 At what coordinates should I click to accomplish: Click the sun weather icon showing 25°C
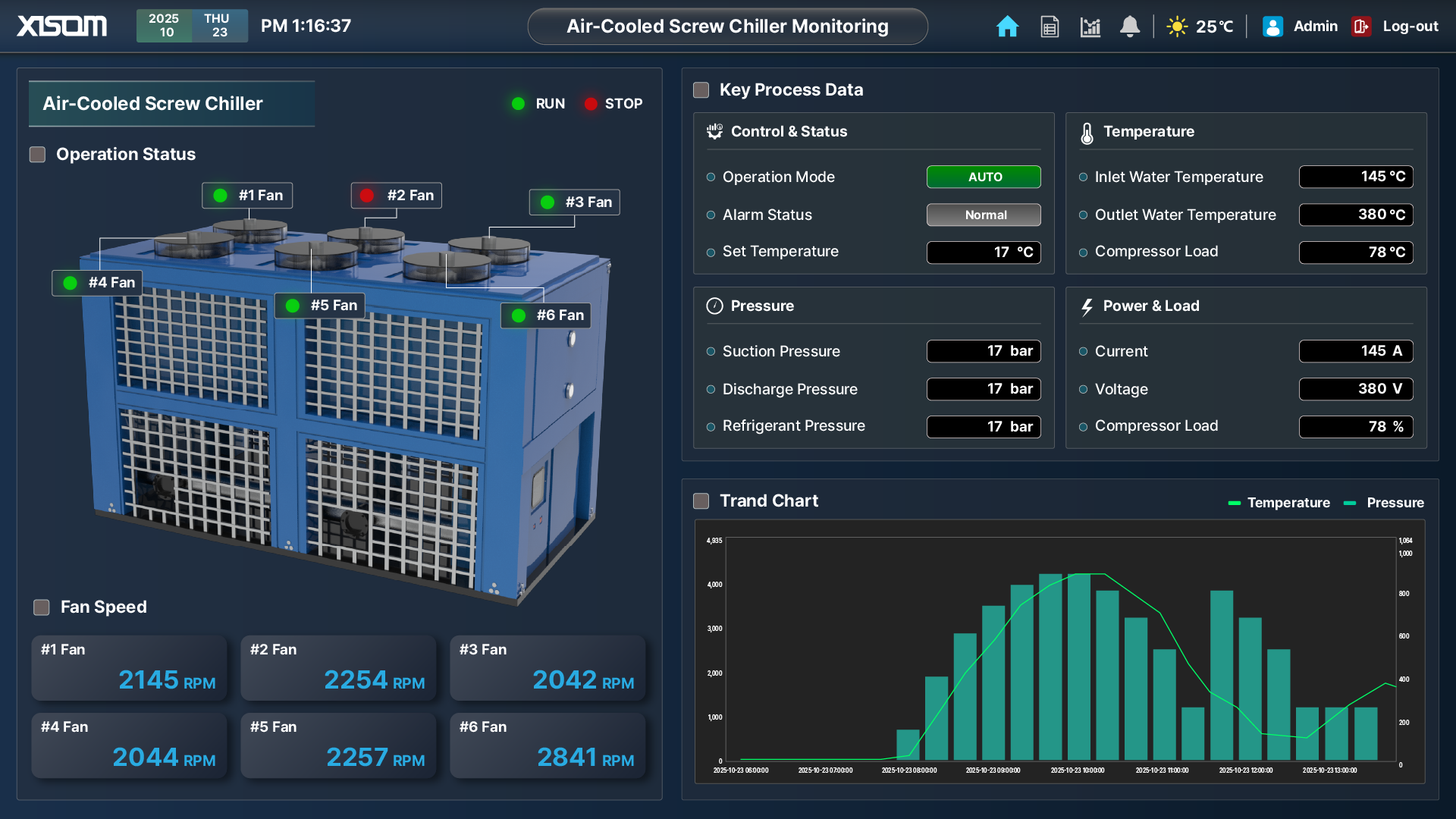point(1177,26)
